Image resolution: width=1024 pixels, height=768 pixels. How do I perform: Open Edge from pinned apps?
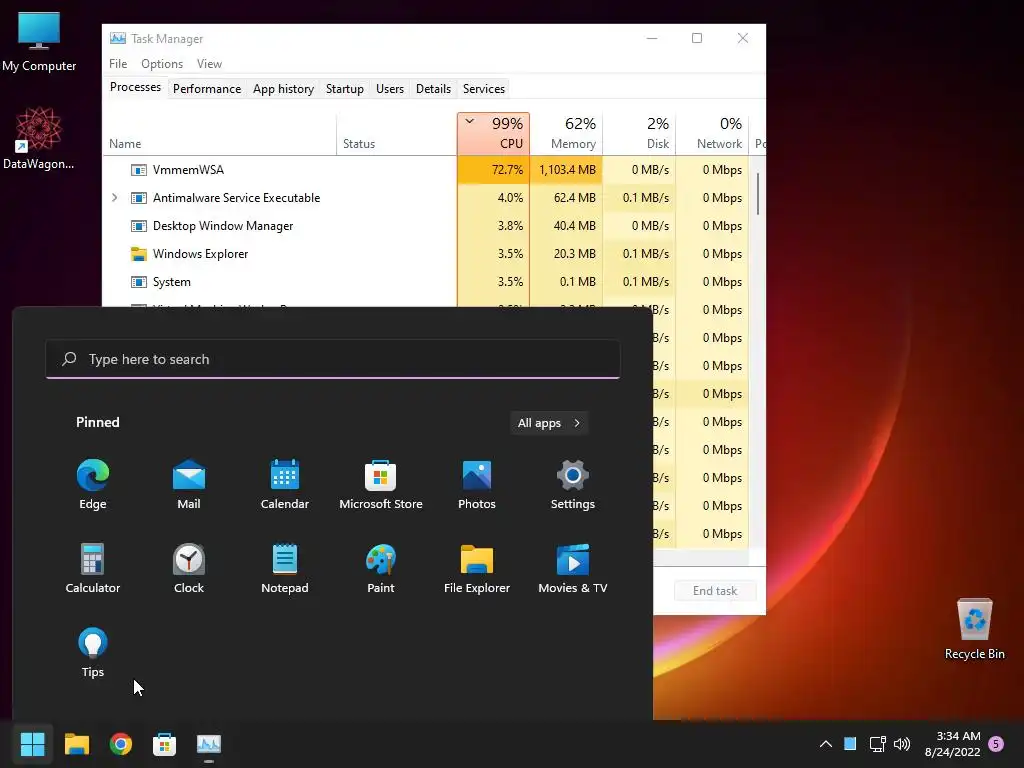click(x=93, y=484)
